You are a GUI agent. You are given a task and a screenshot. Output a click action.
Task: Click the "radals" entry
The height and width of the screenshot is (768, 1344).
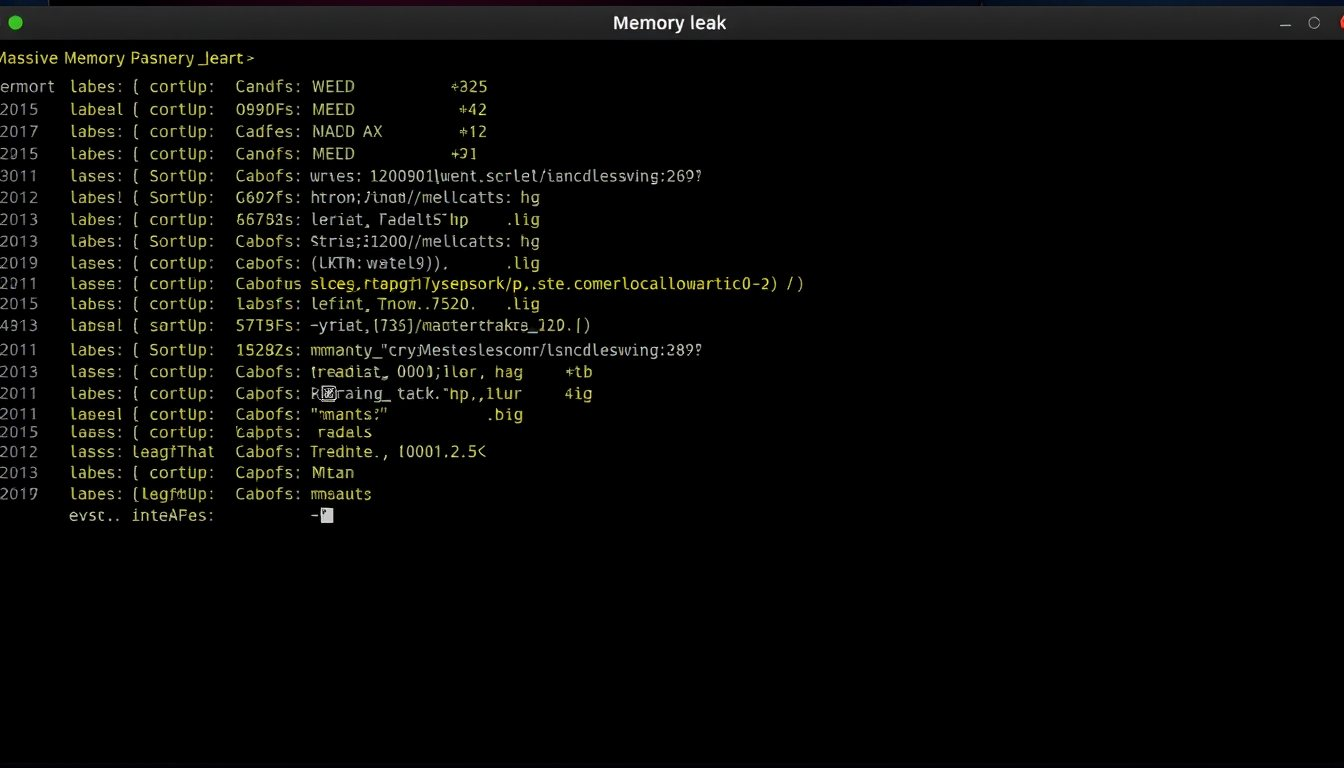(x=344, y=433)
